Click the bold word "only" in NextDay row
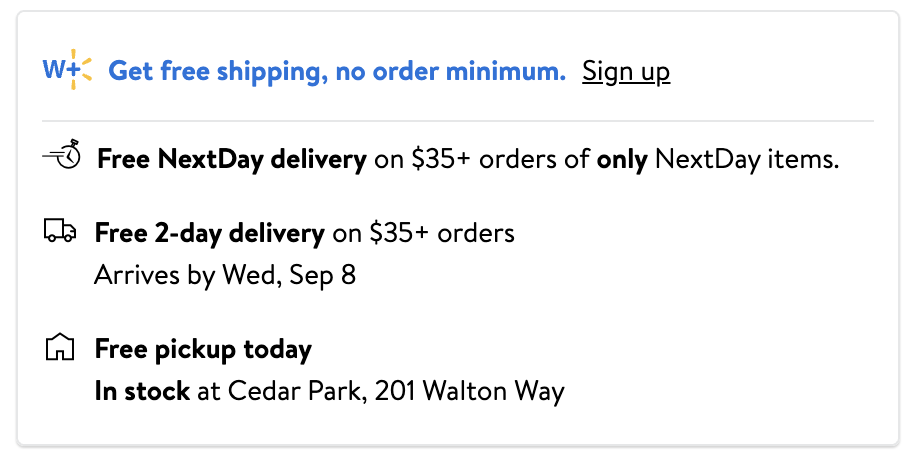918x460 pixels. pos(622,159)
